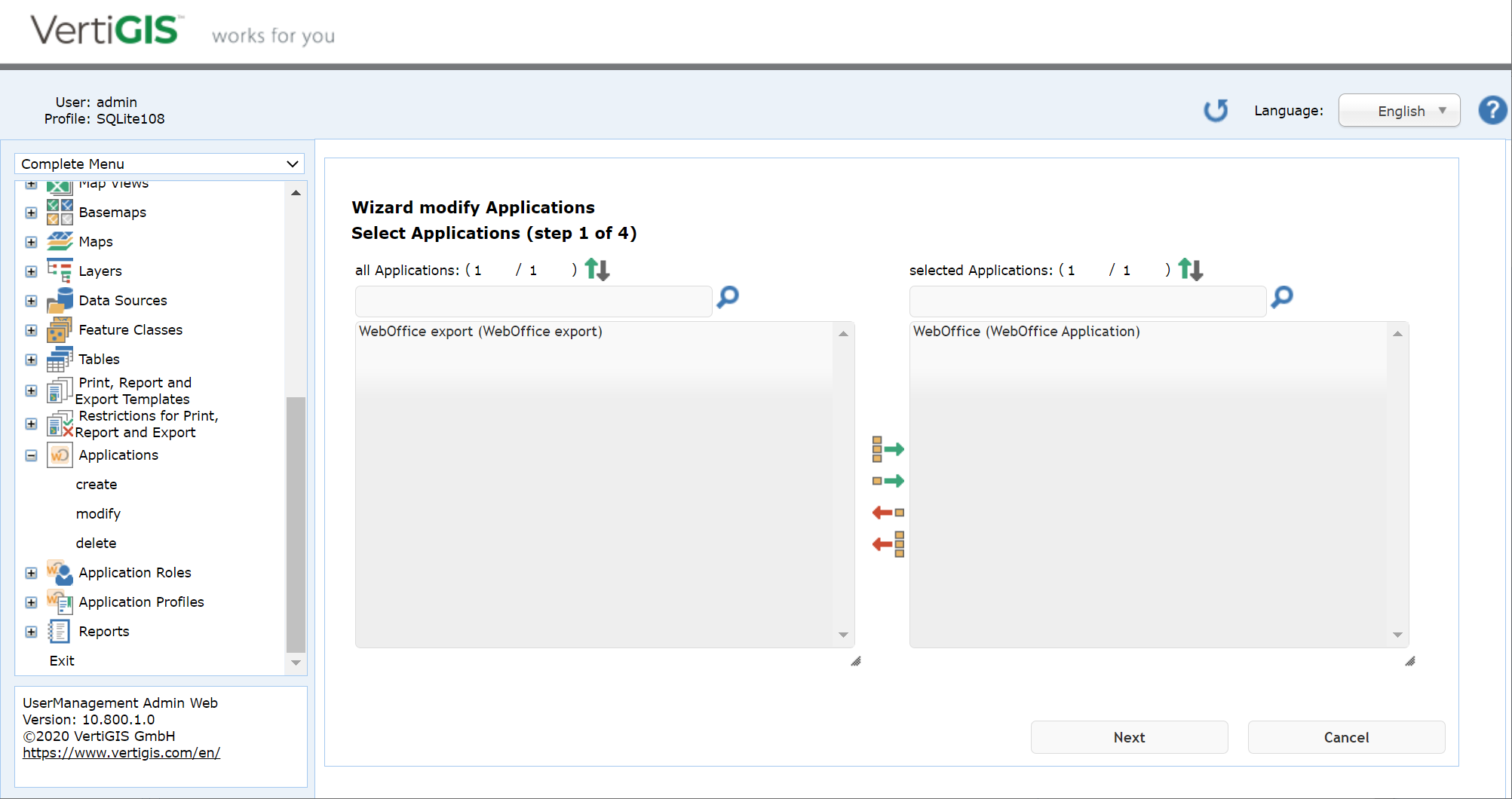This screenshot has height=799, width=1512.
Task: Click Exit at the bottom of the menu
Action: pos(62,660)
